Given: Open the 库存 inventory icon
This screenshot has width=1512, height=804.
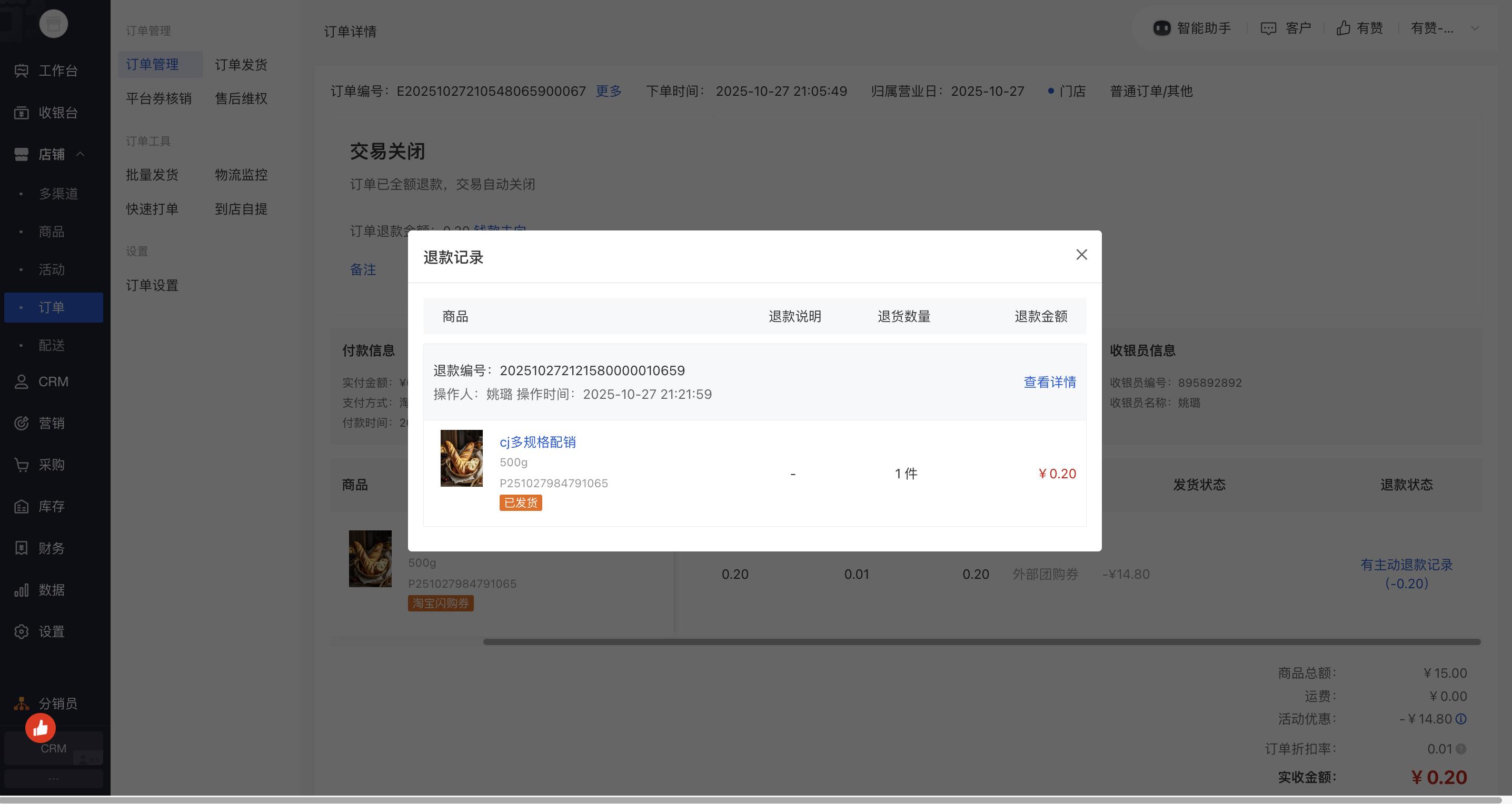Looking at the screenshot, I should pos(22,507).
